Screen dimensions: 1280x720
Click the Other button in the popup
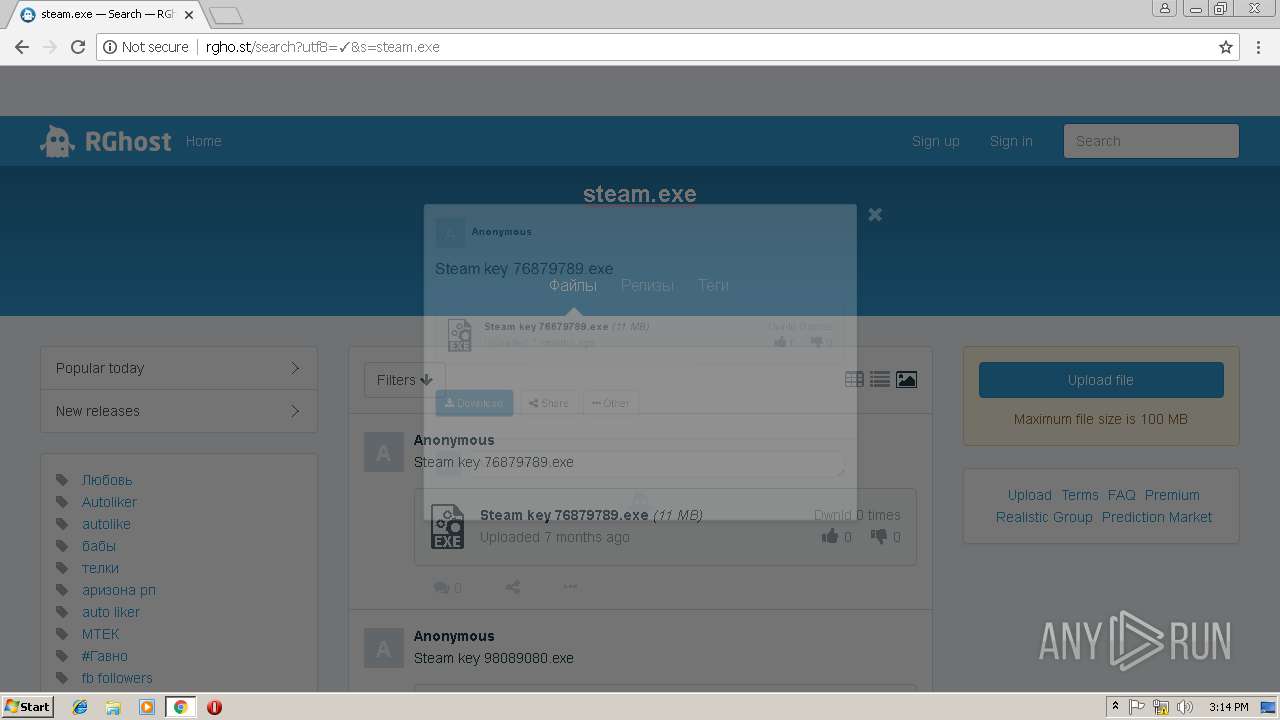point(611,403)
